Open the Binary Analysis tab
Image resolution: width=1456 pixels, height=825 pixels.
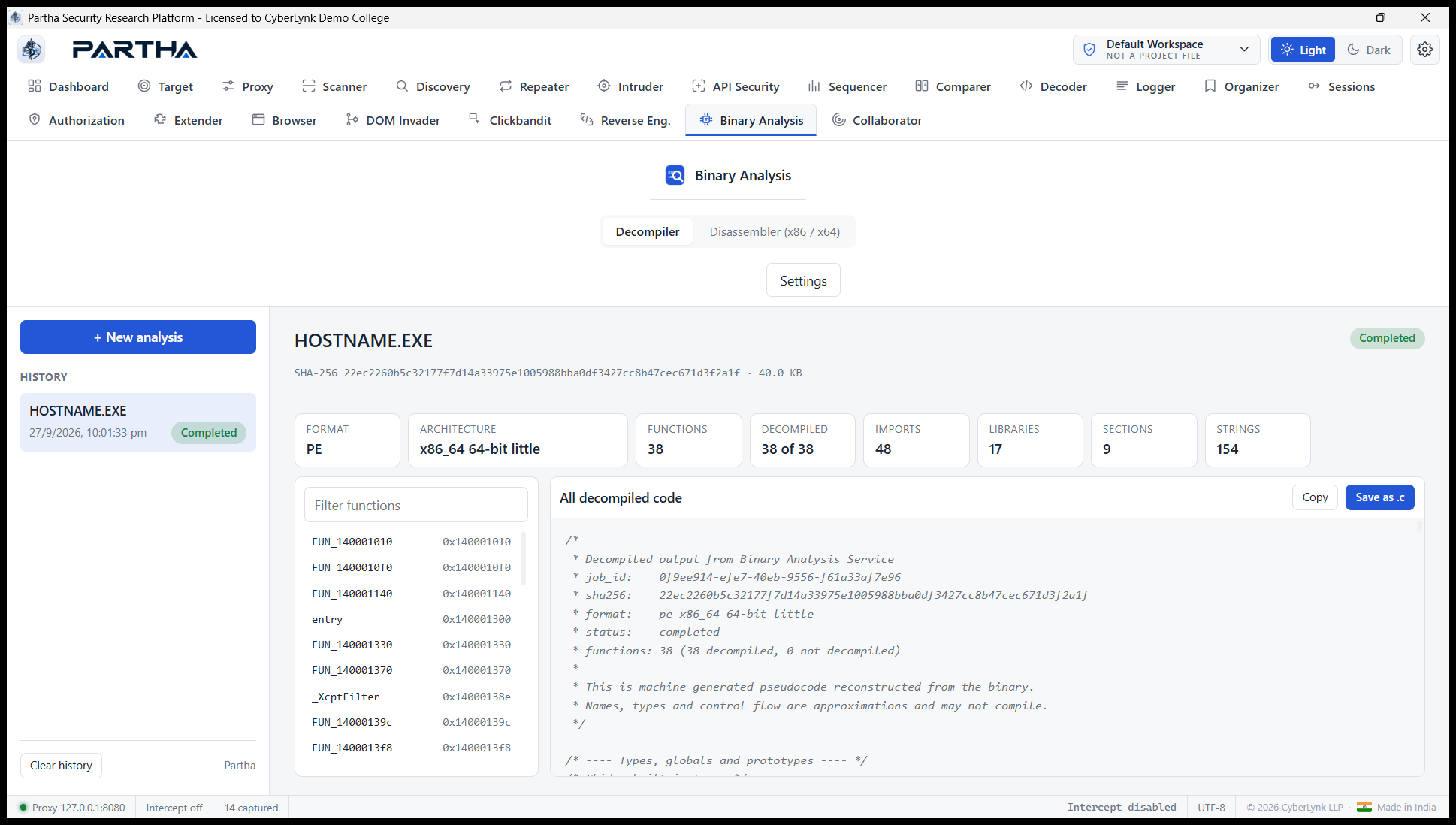pyautogui.click(x=751, y=120)
